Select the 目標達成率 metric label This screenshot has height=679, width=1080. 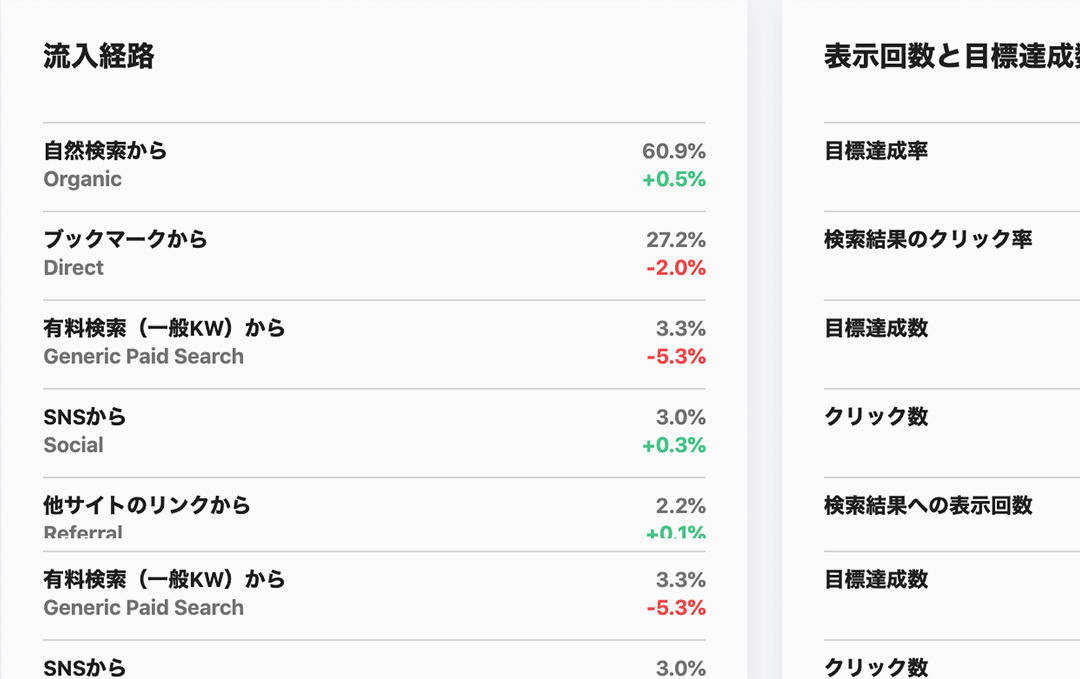(875, 151)
